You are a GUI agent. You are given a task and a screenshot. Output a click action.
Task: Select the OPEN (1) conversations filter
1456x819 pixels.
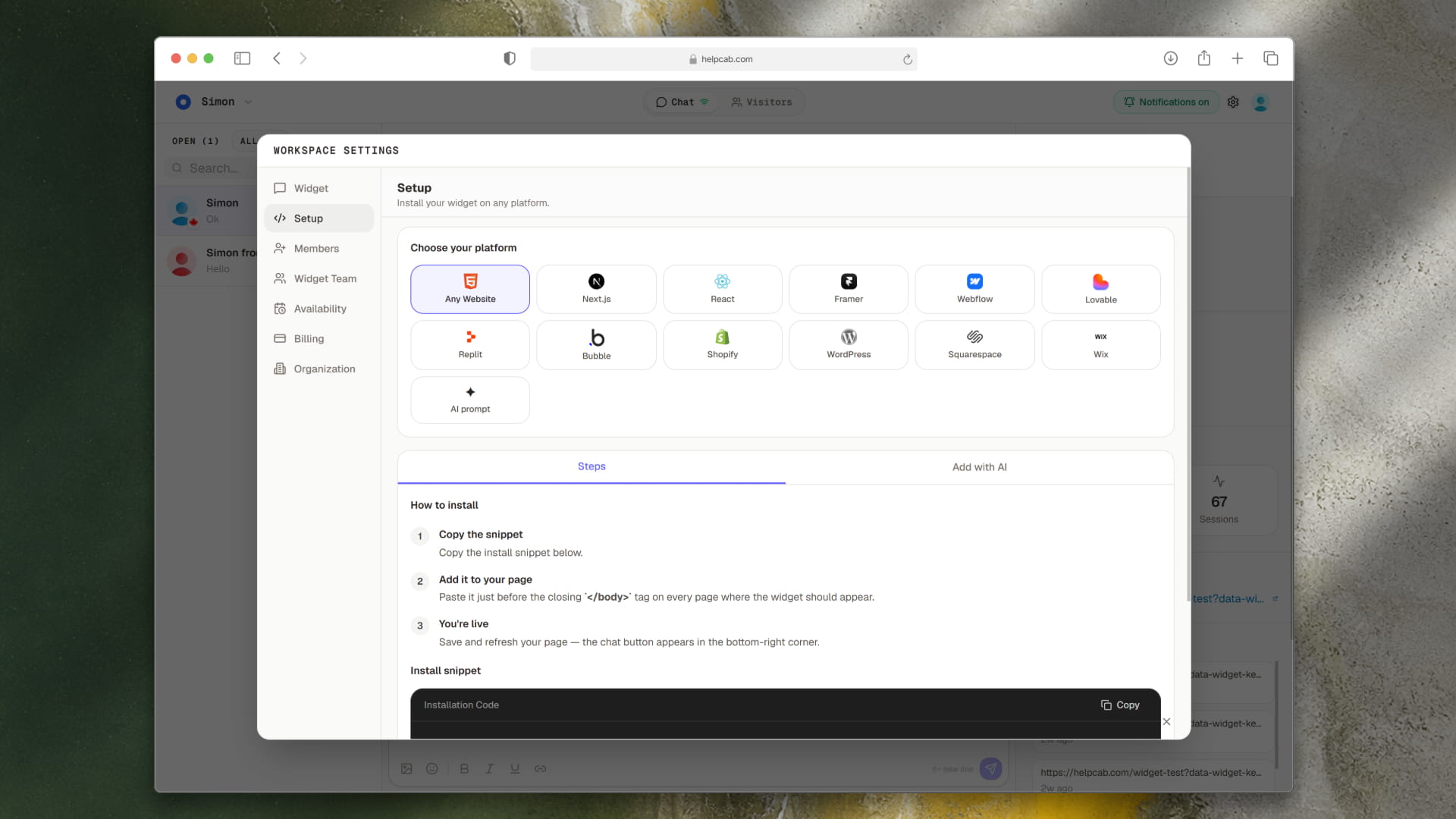coord(195,141)
